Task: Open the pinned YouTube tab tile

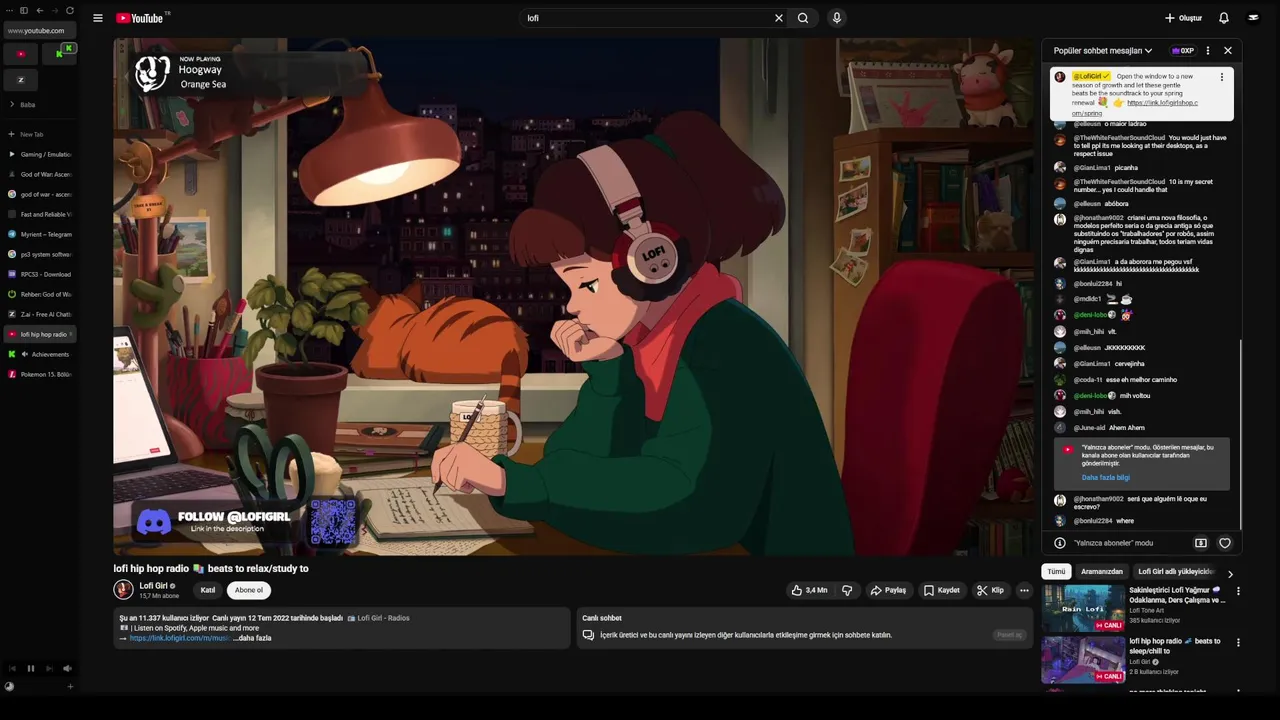Action: point(21,54)
